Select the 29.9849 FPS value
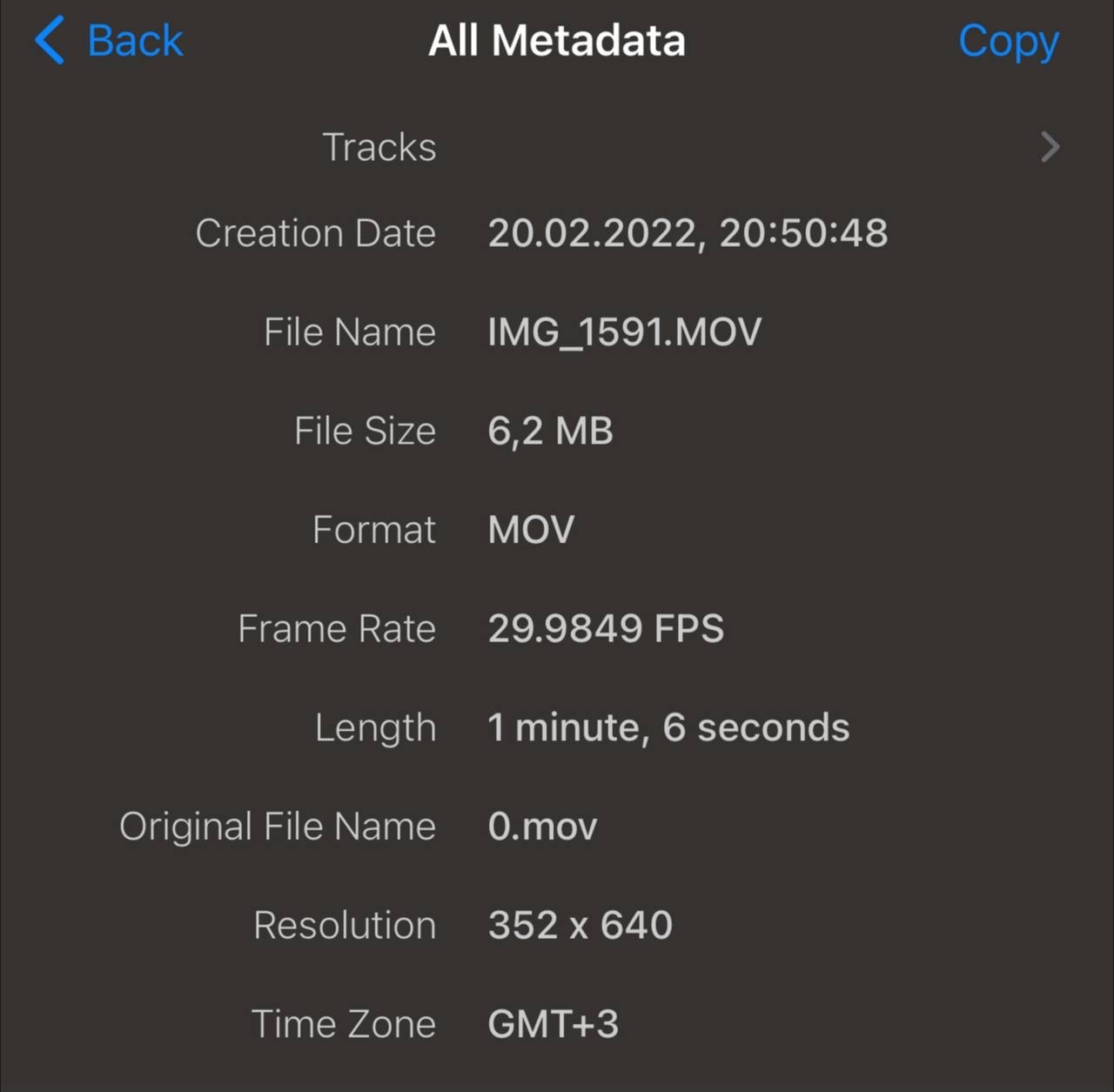The width and height of the screenshot is (1114, 1092). (606, 628)
